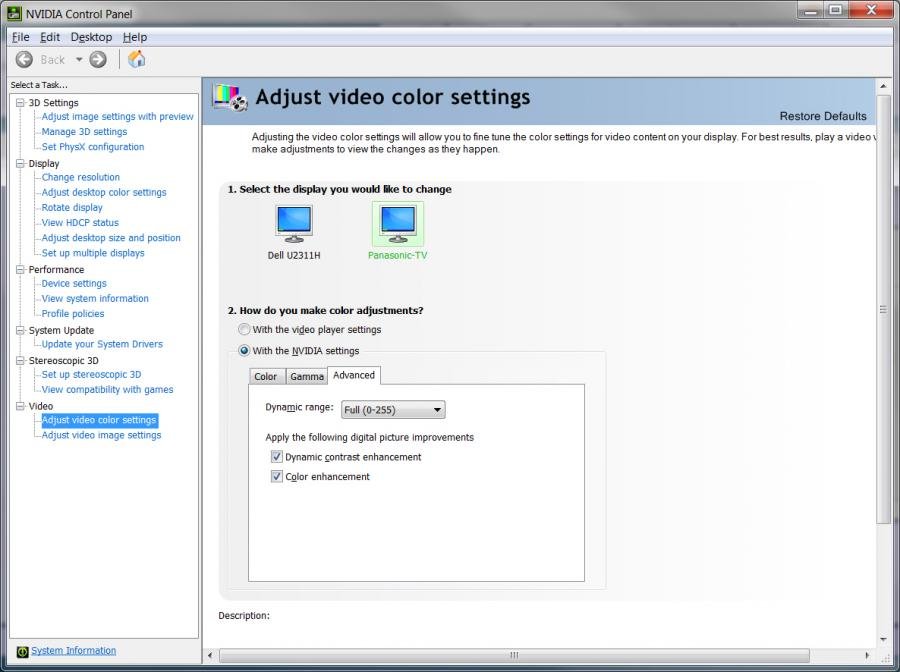Click Restore Defaults
This screenshot has width=900, height=672.
[822, 116]
